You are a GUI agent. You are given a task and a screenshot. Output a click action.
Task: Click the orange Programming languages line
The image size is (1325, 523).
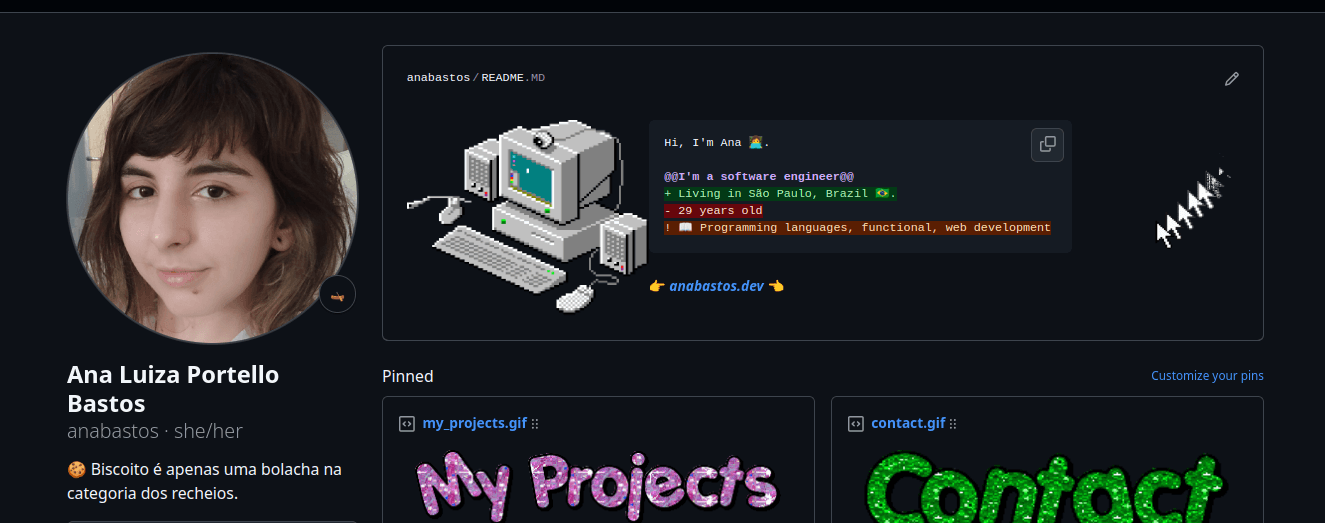pos(857,227)
